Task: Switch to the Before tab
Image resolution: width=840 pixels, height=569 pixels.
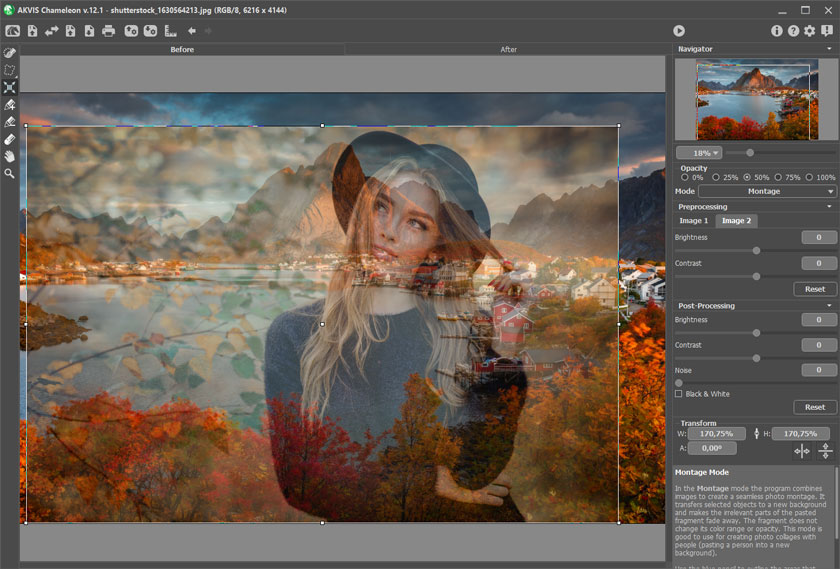Action: click(182, 49)
